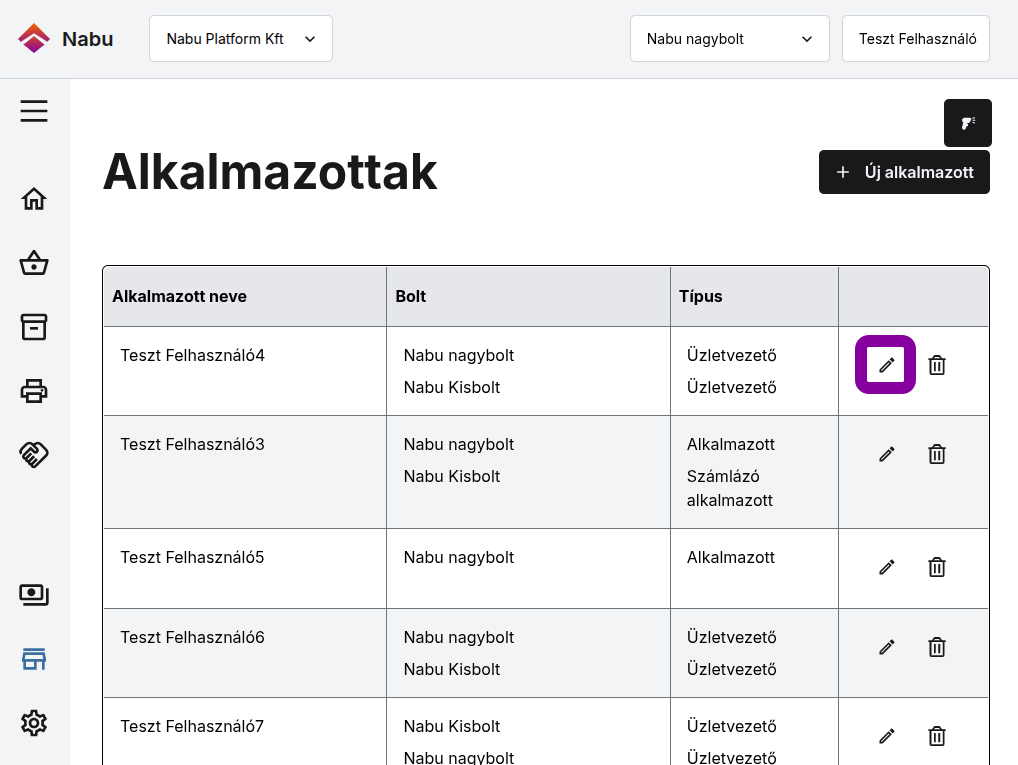Open the settings gear sidebar icon
Screen dimensions: 1018x765
(x=34, y=723)
